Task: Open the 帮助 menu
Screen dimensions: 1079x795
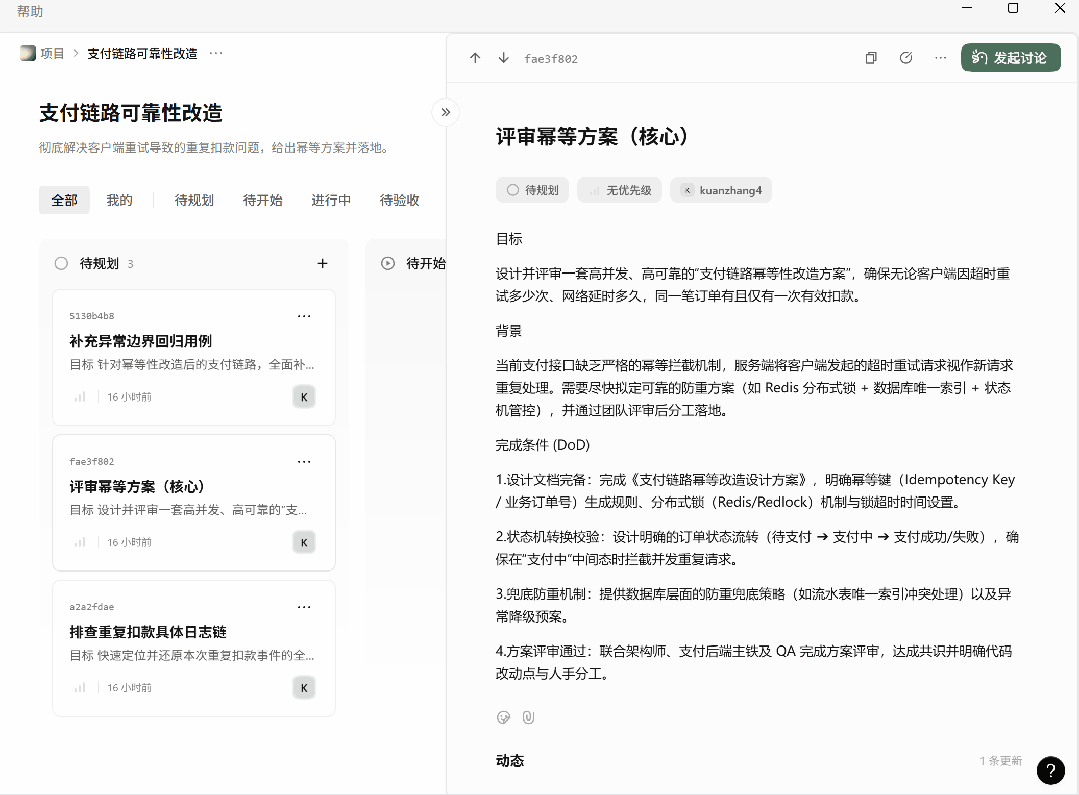Action: 30,11
